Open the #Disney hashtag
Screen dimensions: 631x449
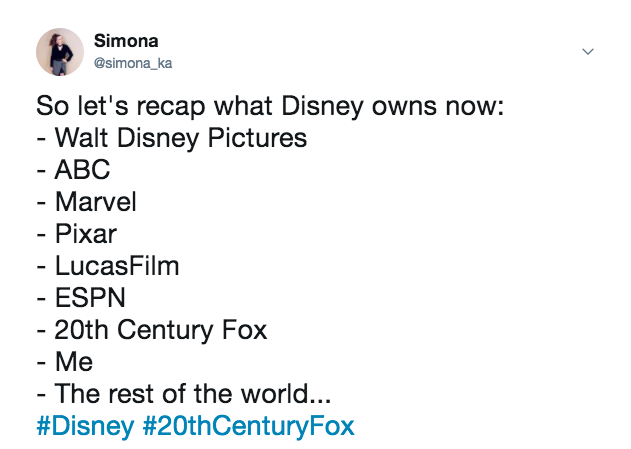pyautogui.click(x=85, y=426)
